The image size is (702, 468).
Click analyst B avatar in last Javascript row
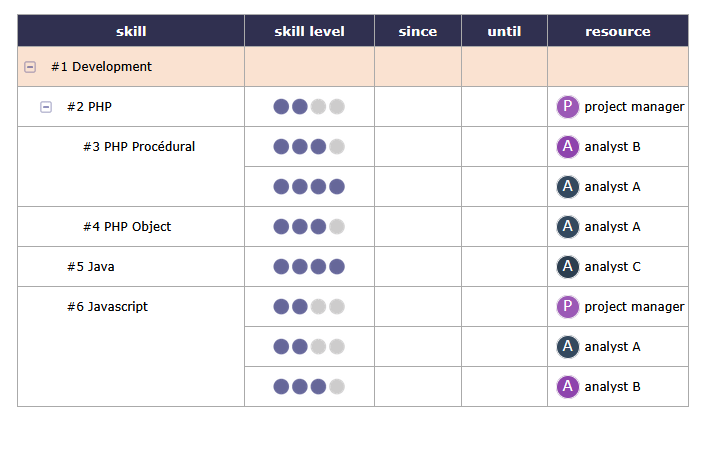coord(568,387)
